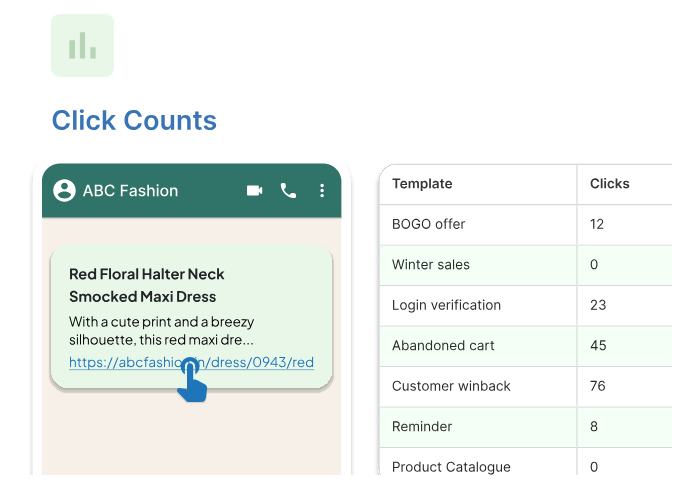Screen dimensions: 698x498
Task: Select the Product Catalogue template row
Action: [526, 462]
